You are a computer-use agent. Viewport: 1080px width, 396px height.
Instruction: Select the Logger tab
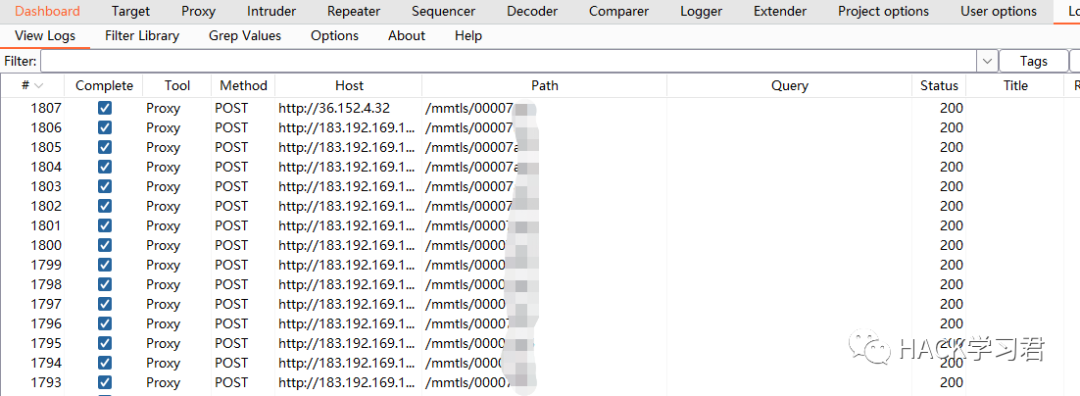click(701, 12)
